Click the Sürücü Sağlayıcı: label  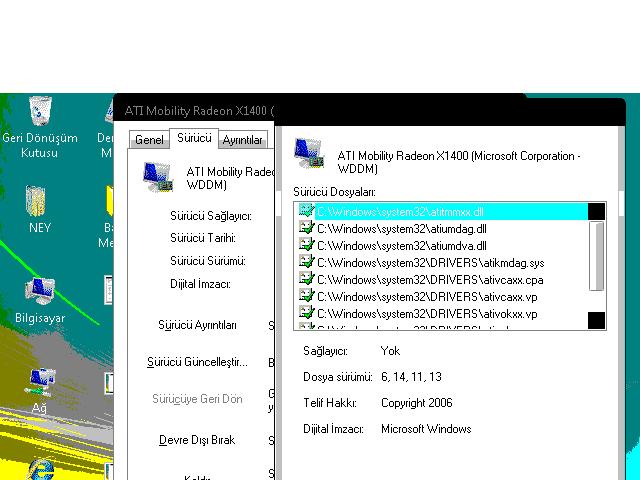pos(211,216)
